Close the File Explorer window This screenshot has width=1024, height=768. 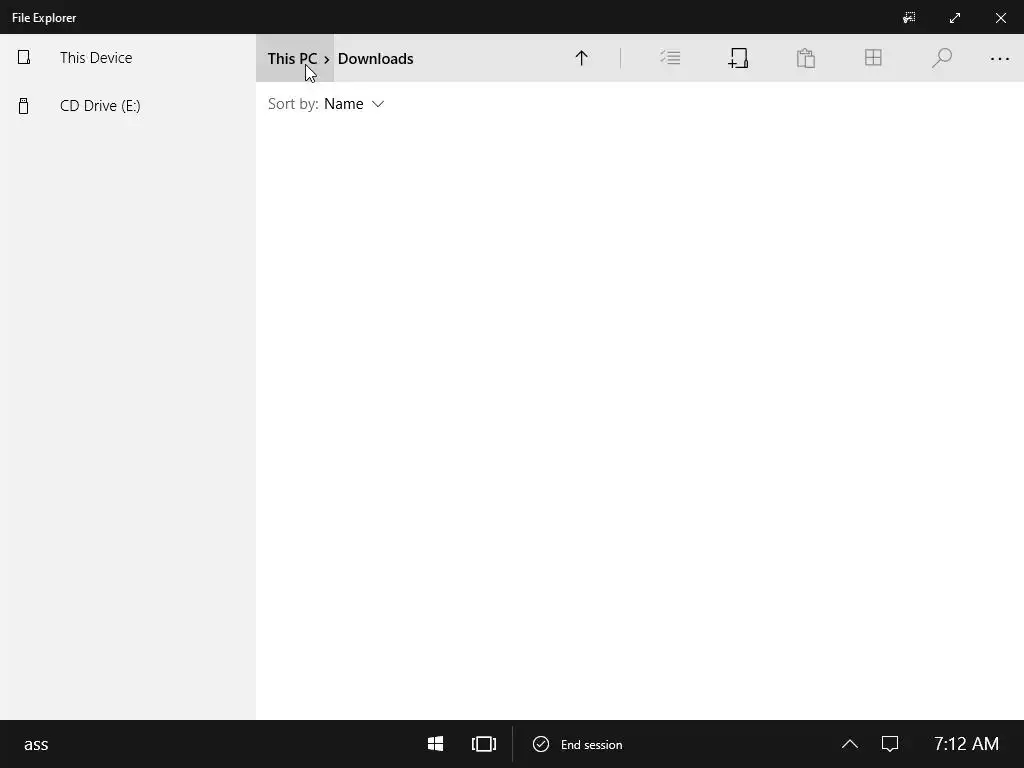[1000, 18]
